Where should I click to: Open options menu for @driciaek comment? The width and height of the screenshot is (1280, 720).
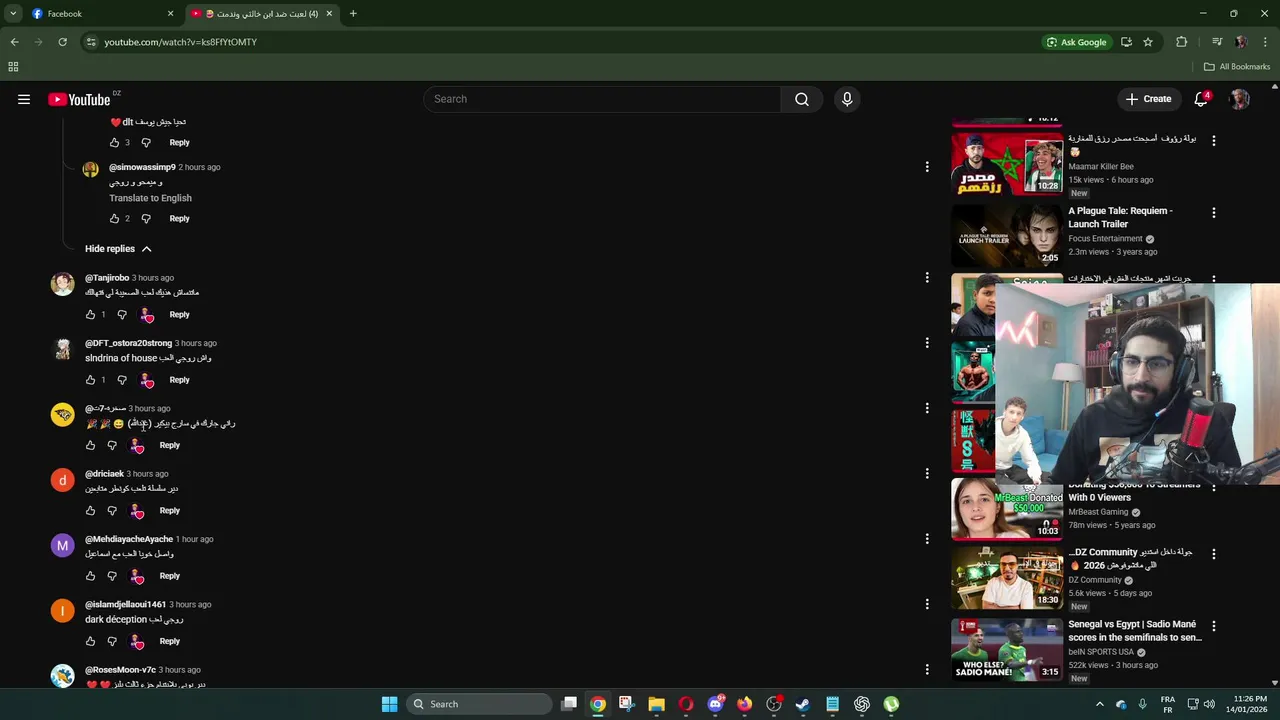927,474
